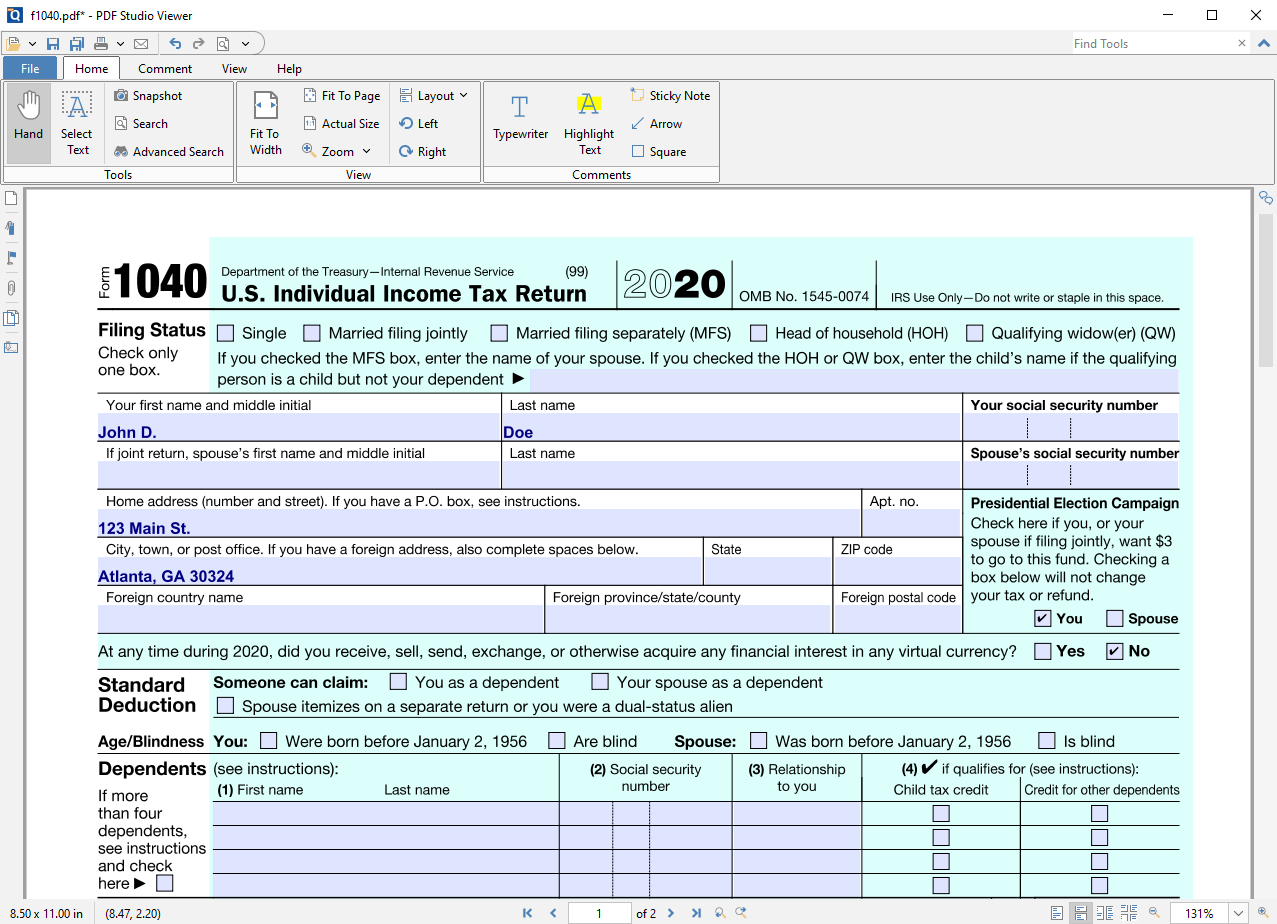Click the Fit To Width view icon

pyautogui.click(x=264, y=122)
